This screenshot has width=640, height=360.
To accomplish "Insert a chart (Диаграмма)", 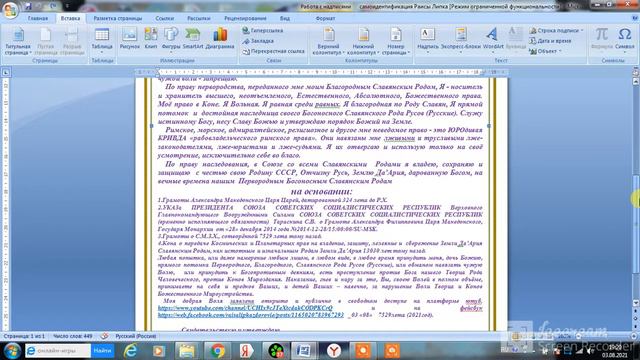I will 220,39.
